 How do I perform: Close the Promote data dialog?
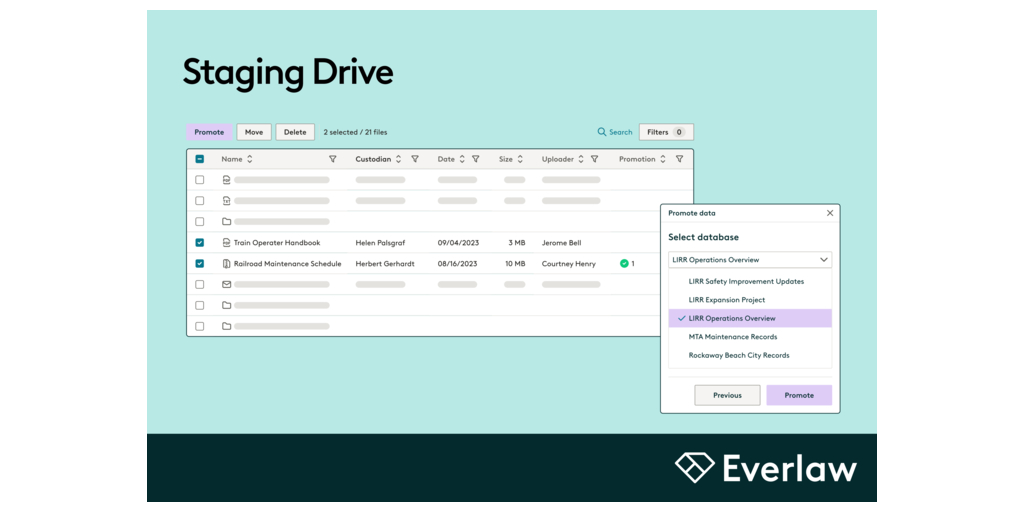click(829, 213)
